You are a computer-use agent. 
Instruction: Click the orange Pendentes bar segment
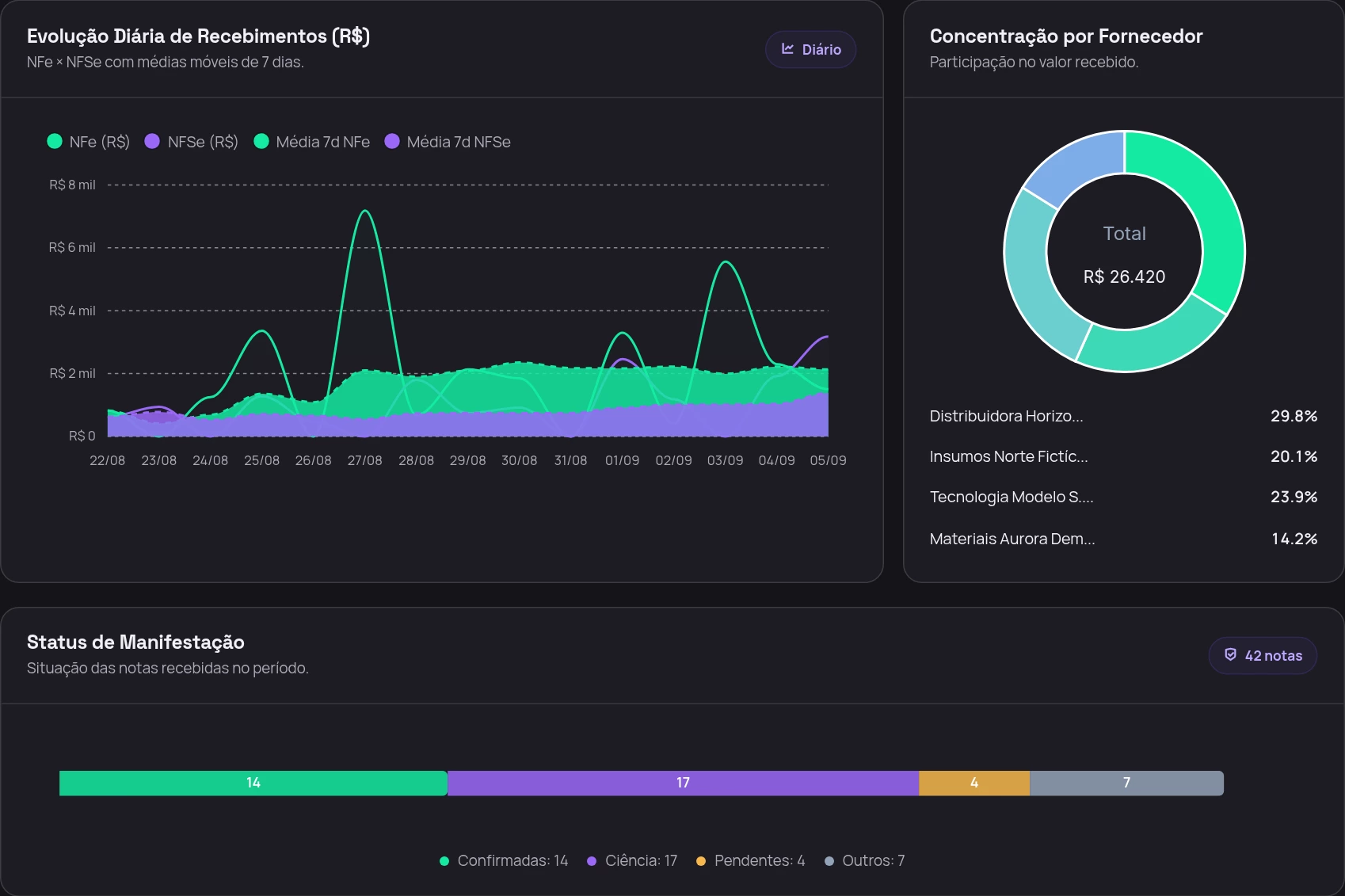pyautogui.click(x=974, y=783)
